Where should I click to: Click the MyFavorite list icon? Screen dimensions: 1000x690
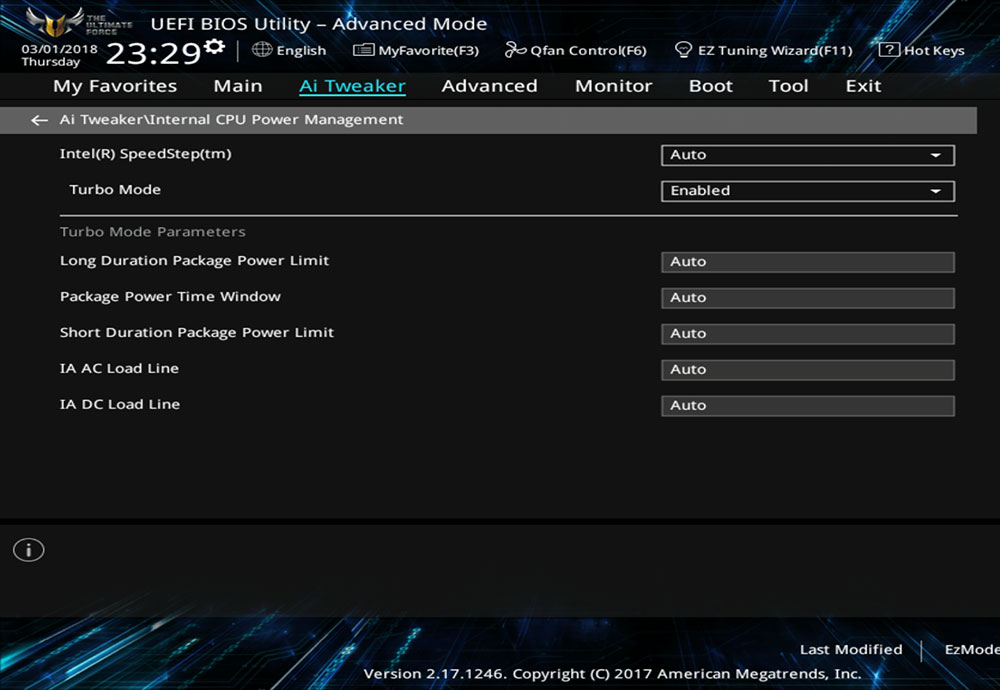[x=364, y=50]
